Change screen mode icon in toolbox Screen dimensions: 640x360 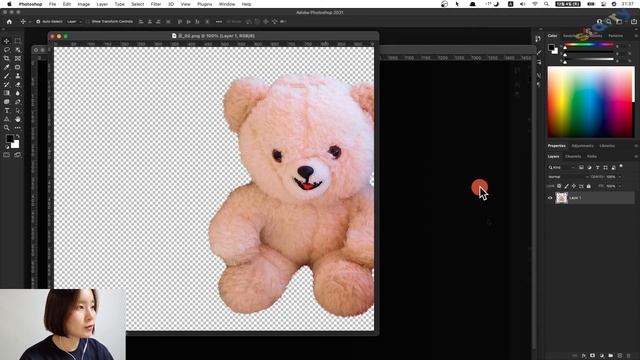[18, 155]
